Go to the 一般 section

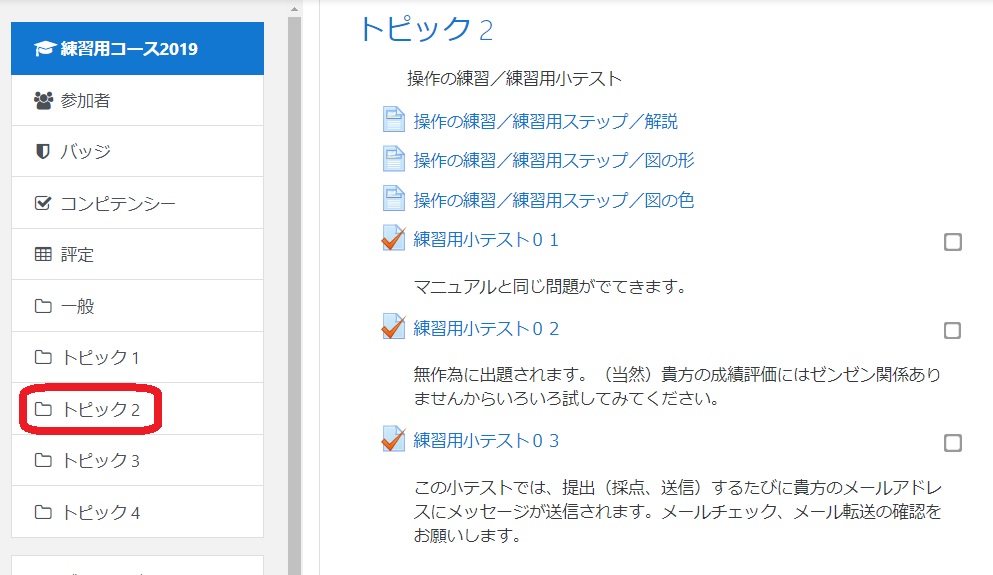point(137,306)
